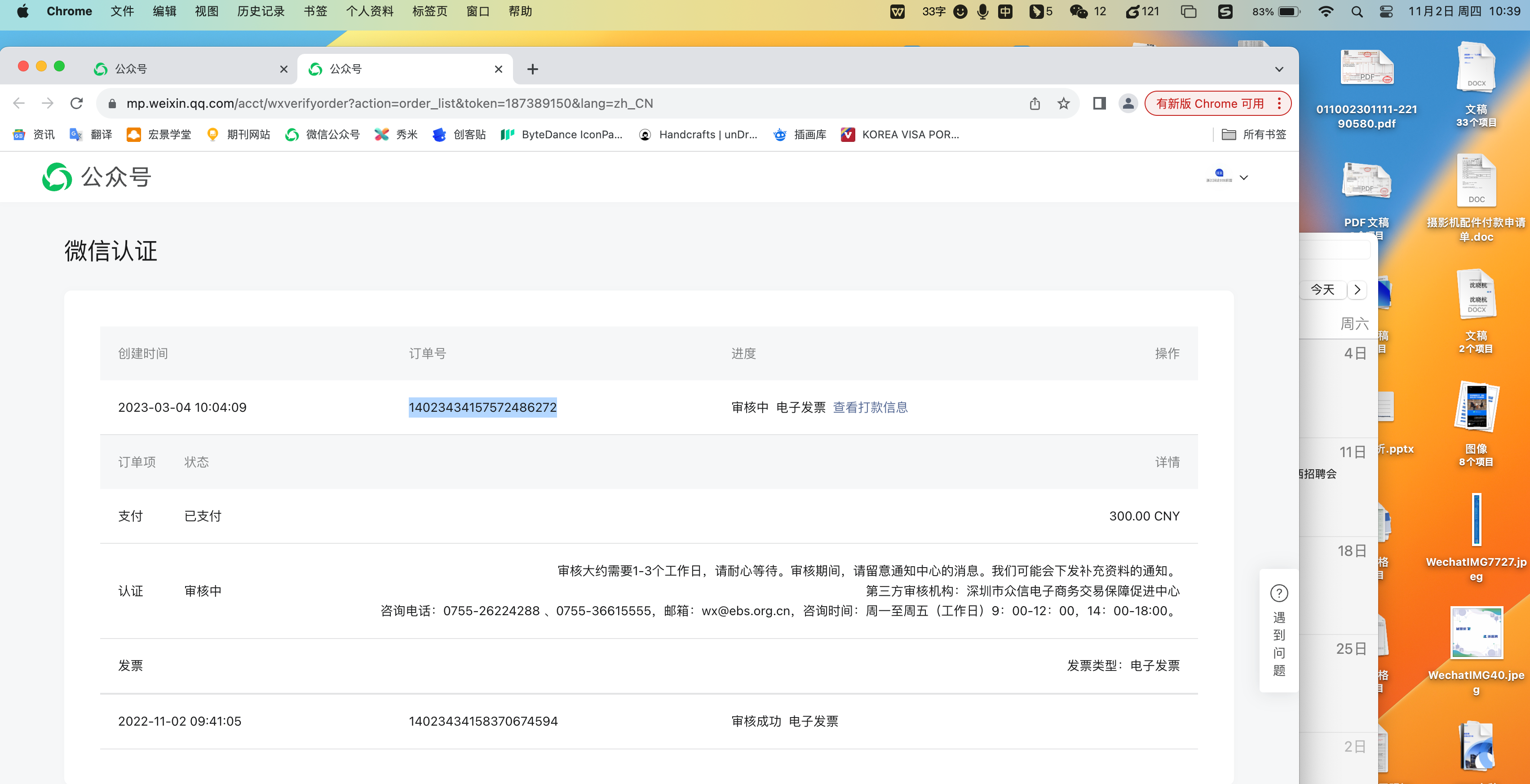Click the calendar next arrow beside 今天
The image size is (1530, 784).
pos(1357,290)
